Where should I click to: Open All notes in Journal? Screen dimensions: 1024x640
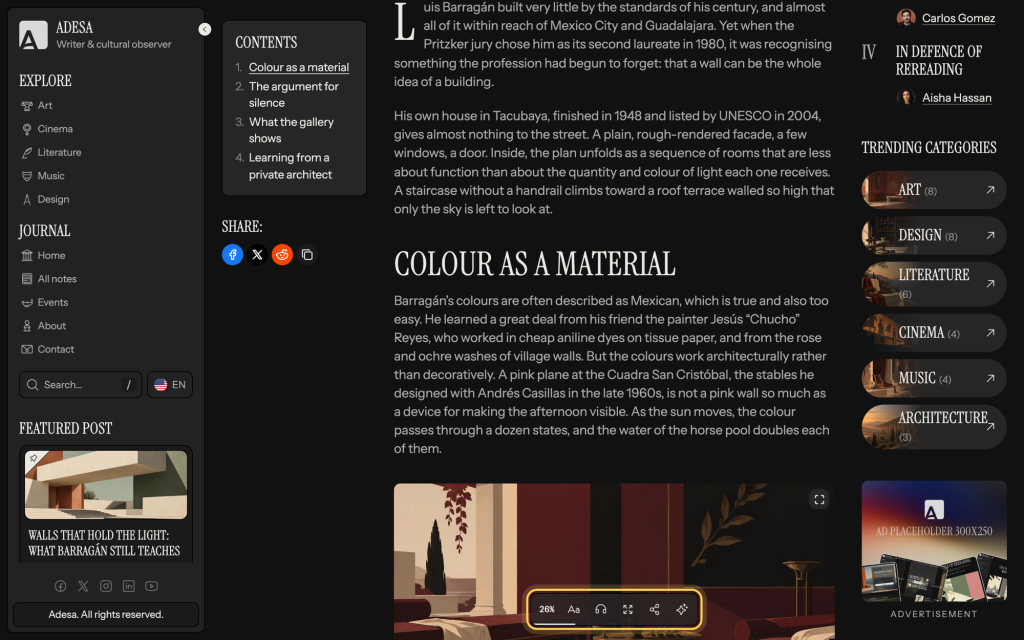pos(49,279)
